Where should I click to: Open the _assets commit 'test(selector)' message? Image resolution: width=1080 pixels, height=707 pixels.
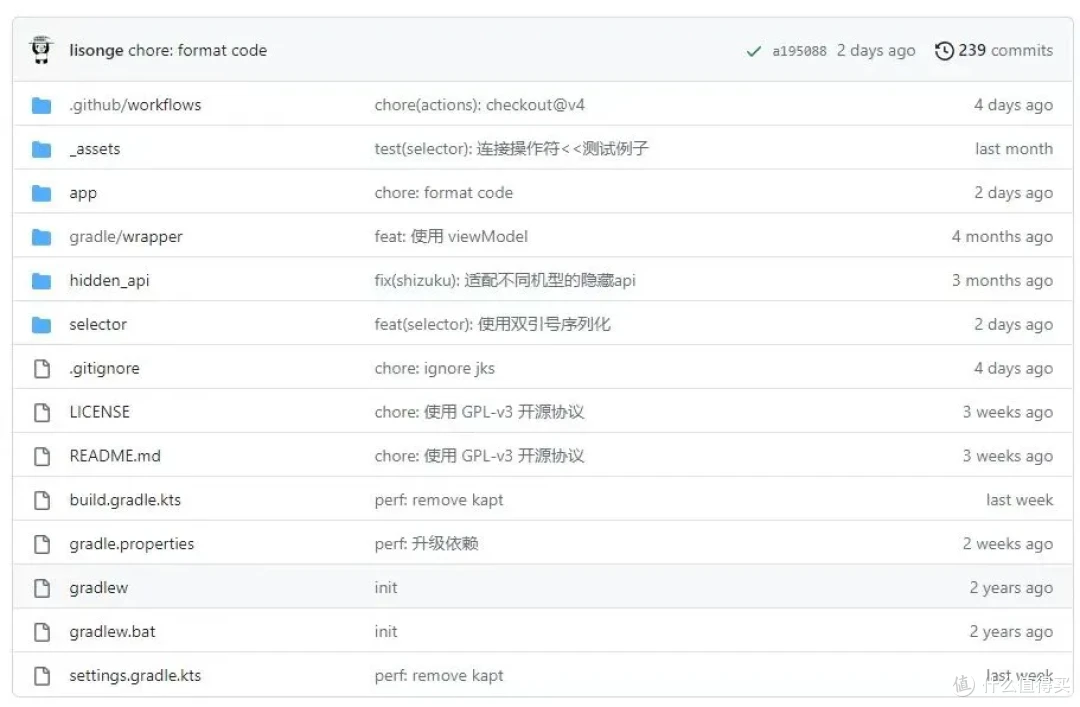pos(511,149)
